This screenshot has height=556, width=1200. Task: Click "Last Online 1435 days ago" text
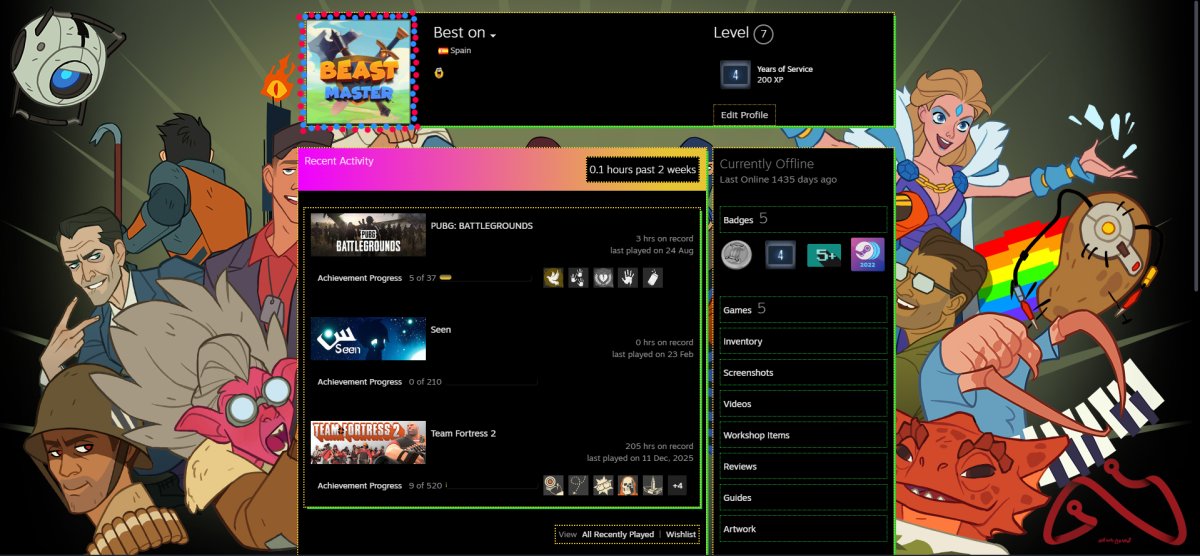coord(778,180)
